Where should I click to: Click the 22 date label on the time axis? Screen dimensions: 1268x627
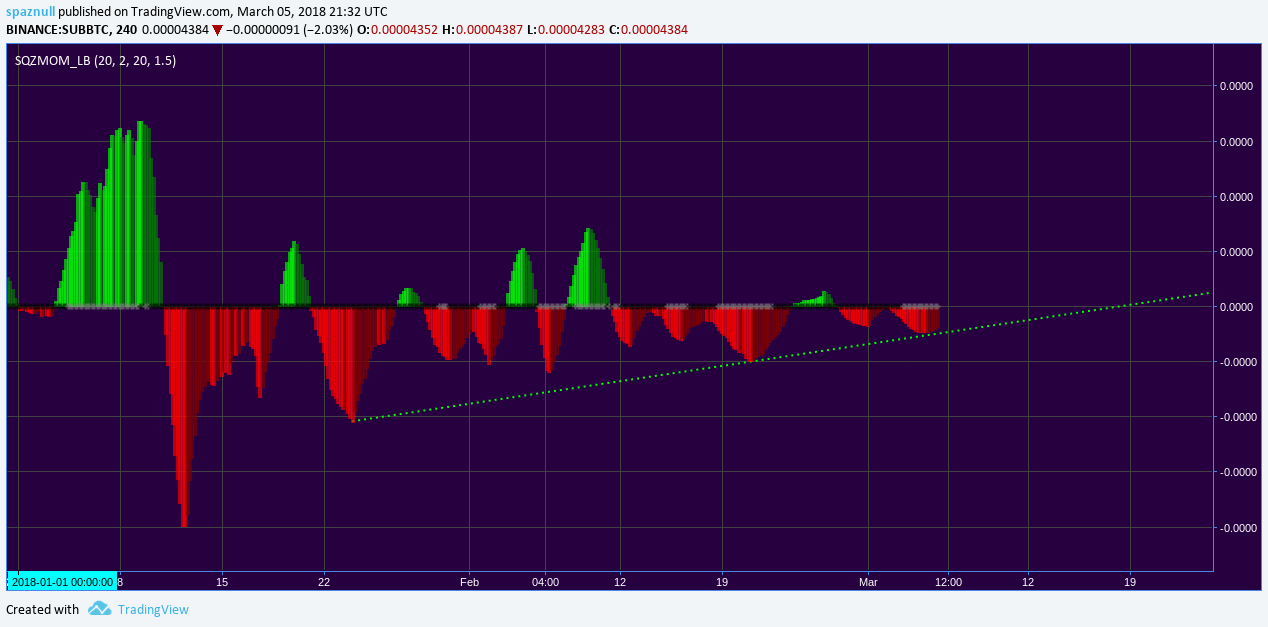324,581
